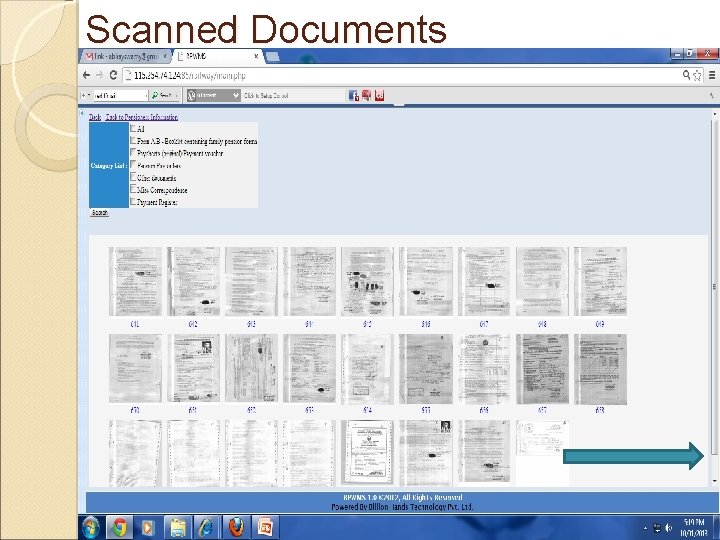720x540 pixels.
Task: Click the volume icon in system tray
Action: click(x=669, y=528)
